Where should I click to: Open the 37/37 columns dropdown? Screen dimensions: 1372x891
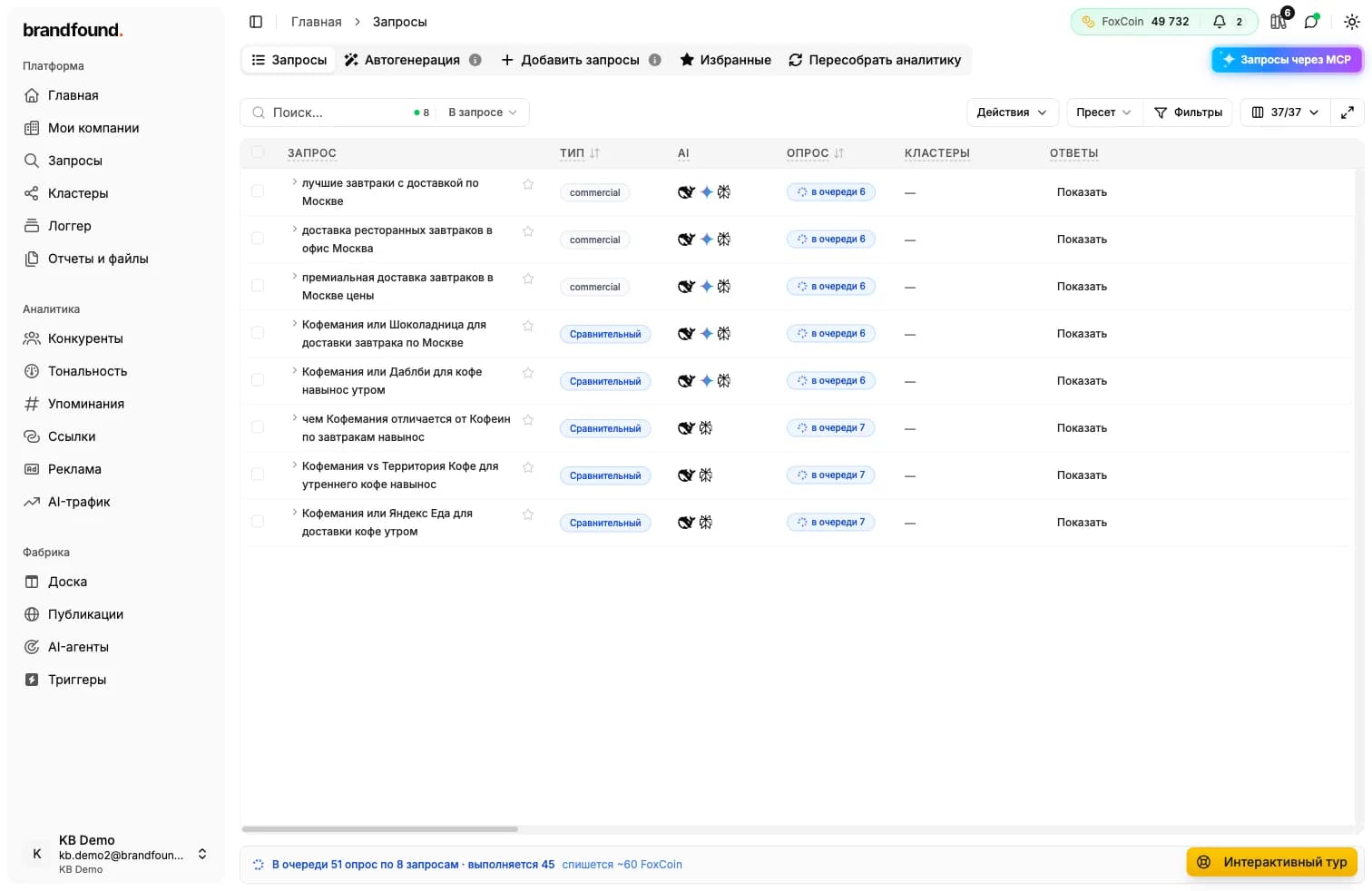pos(1285,113)
